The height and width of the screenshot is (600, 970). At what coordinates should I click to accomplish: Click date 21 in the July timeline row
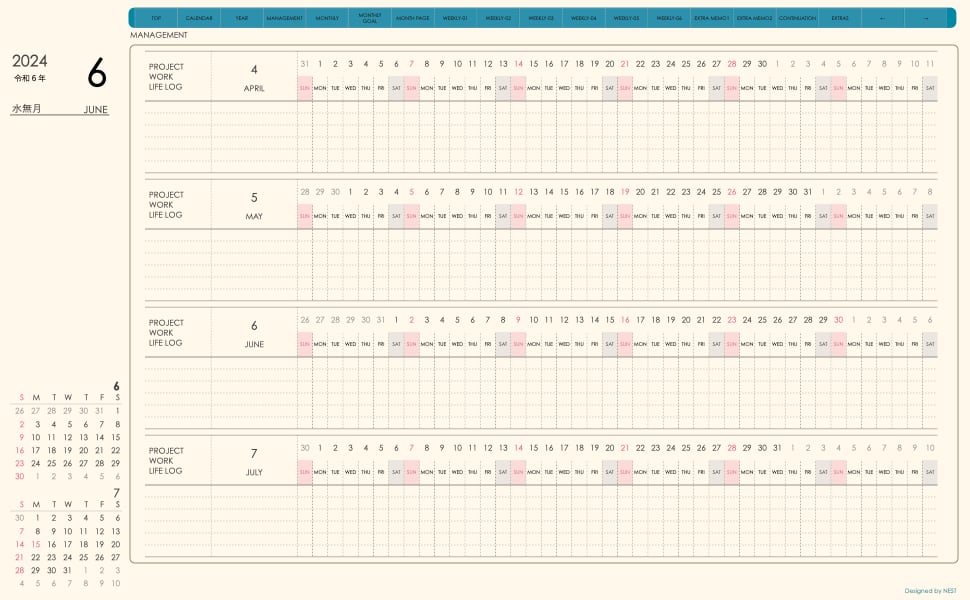pos(625,448)
